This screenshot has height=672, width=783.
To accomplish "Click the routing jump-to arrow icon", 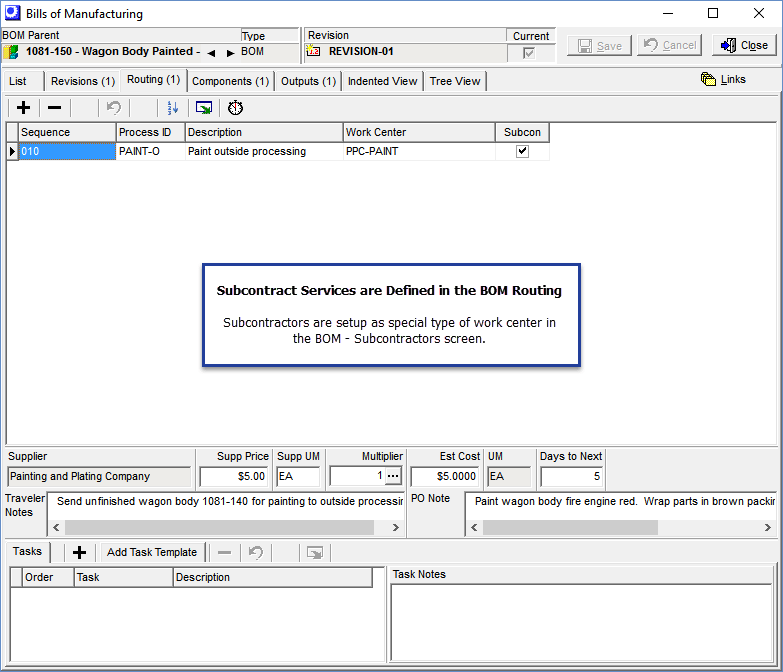I will click(x=204, y=108).
